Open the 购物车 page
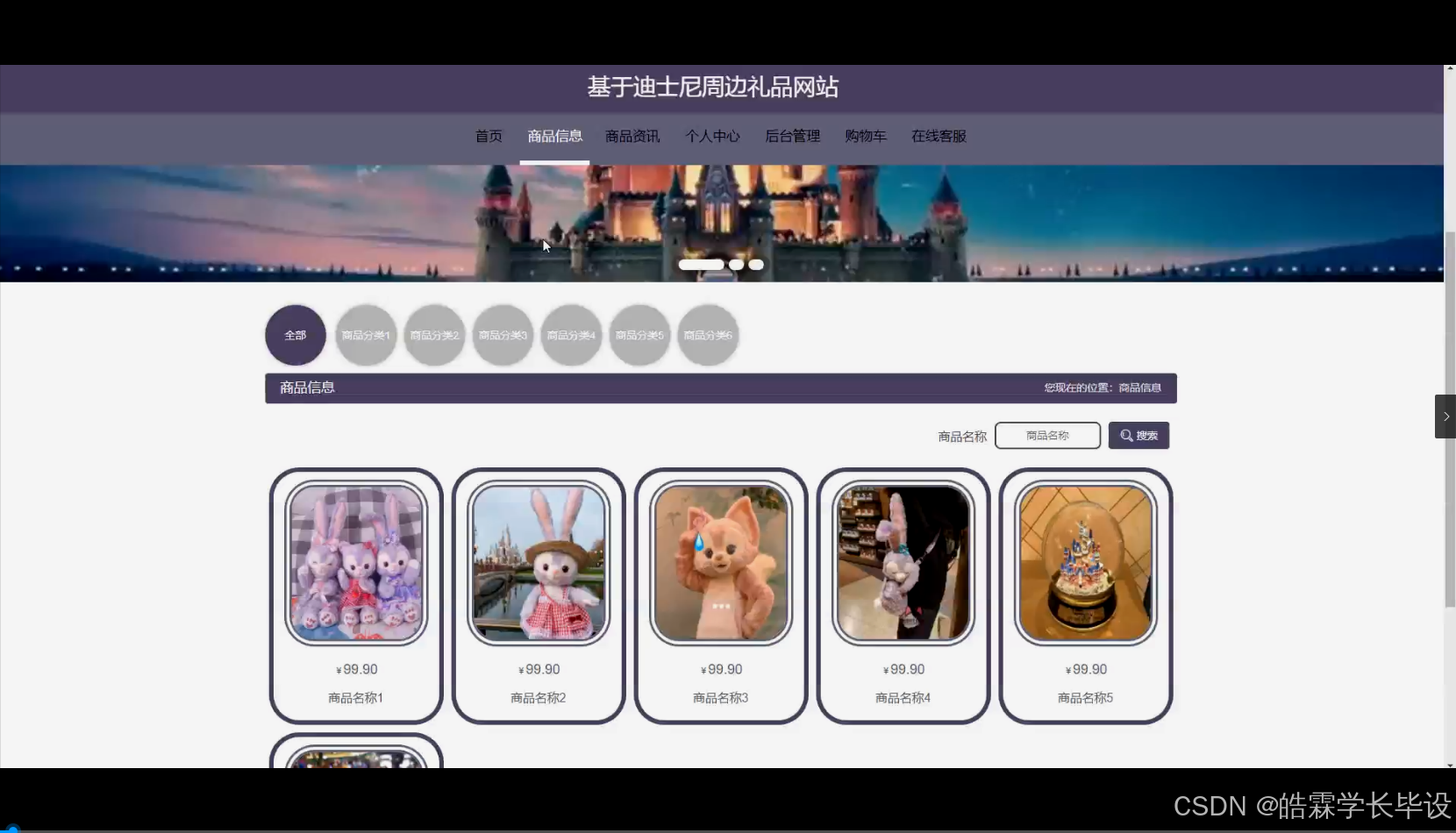 click(x=866, y=136)
